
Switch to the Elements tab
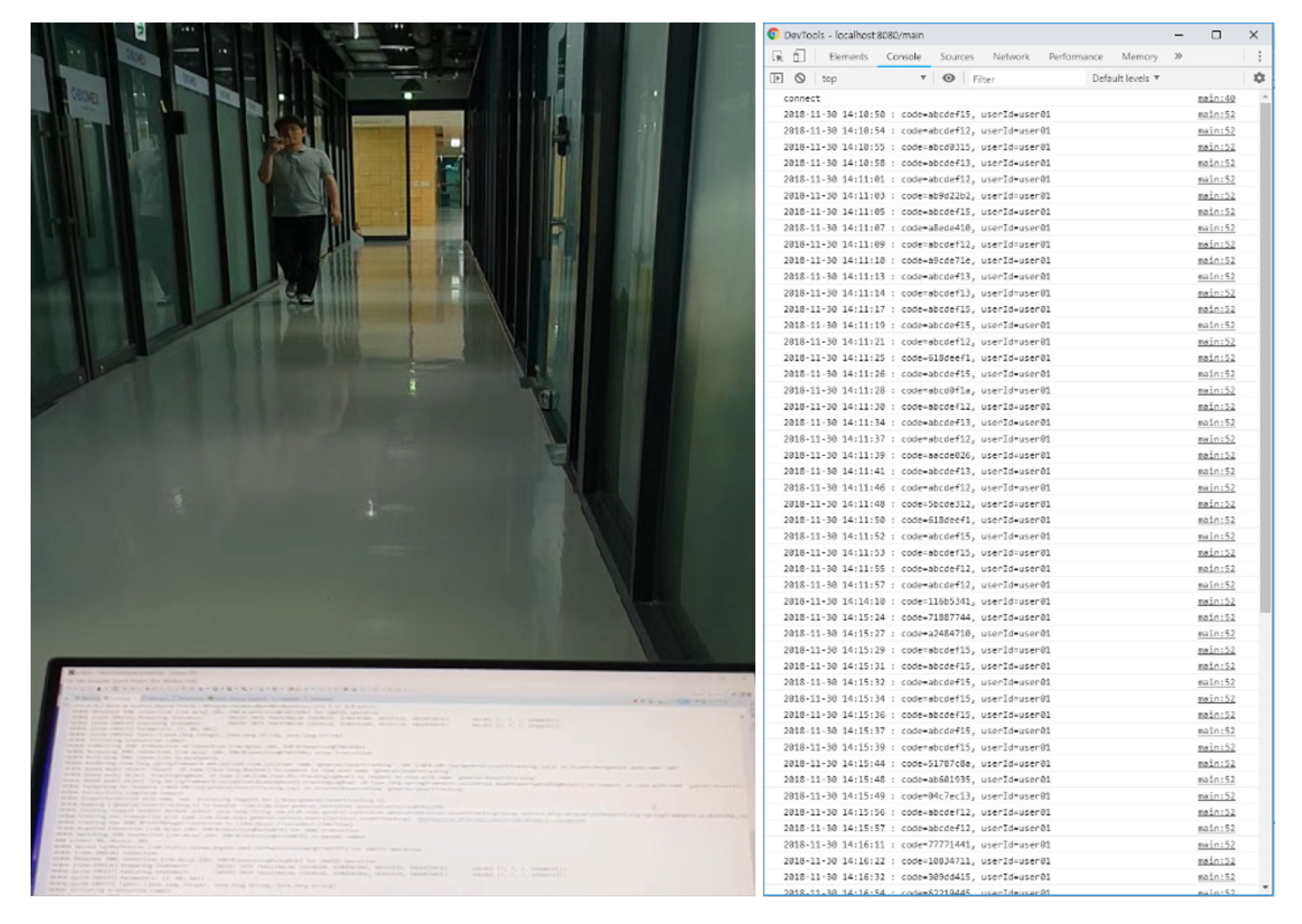coord(848,57)
